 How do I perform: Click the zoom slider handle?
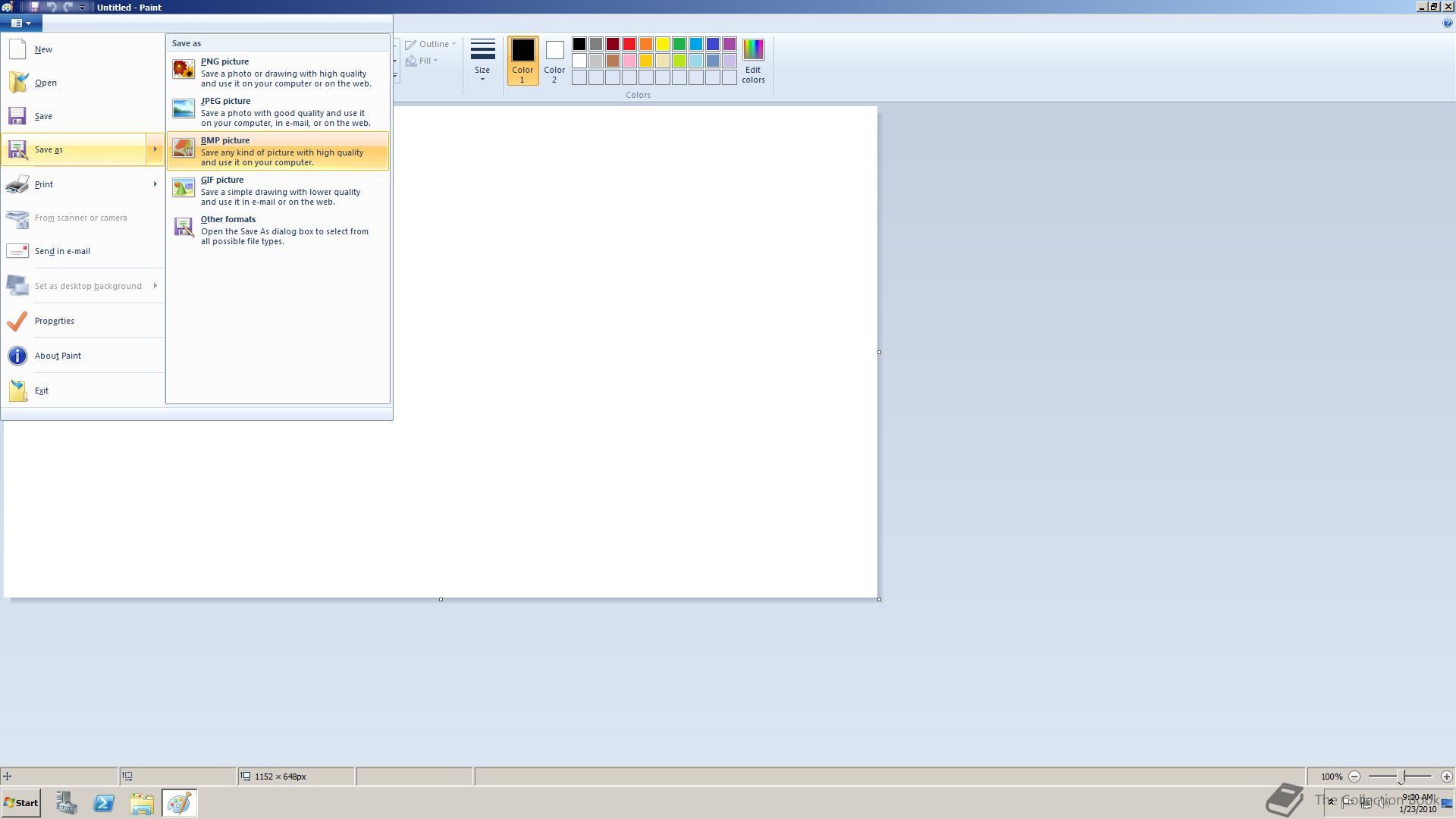click(x=1401, y=777)
